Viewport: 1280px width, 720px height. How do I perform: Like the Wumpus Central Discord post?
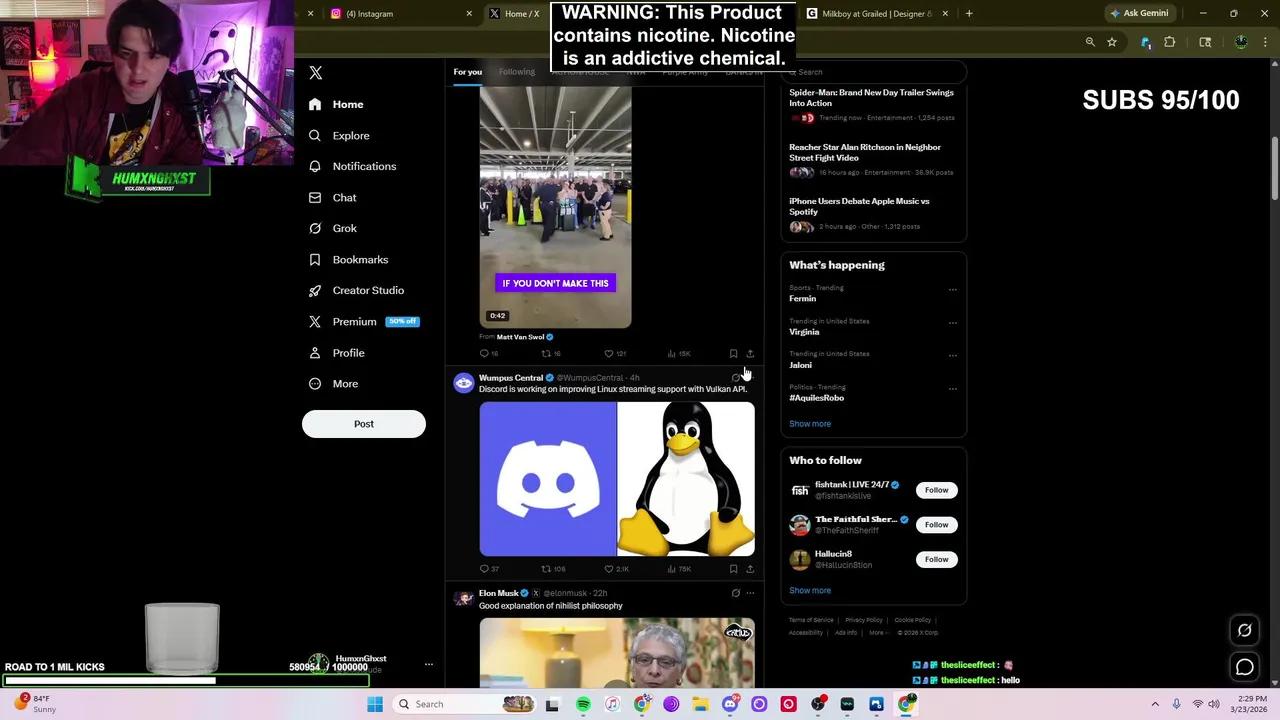coord(616,569)
